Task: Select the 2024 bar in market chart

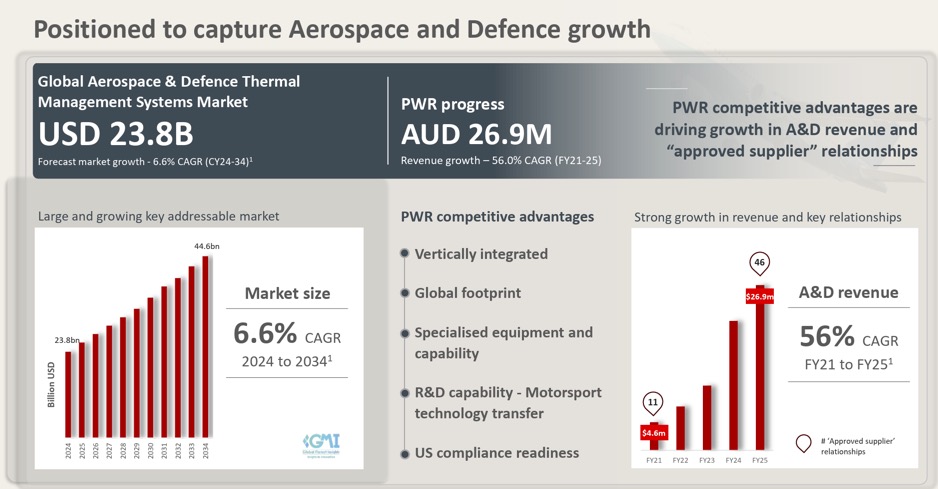Action: (x=69, y=396)
